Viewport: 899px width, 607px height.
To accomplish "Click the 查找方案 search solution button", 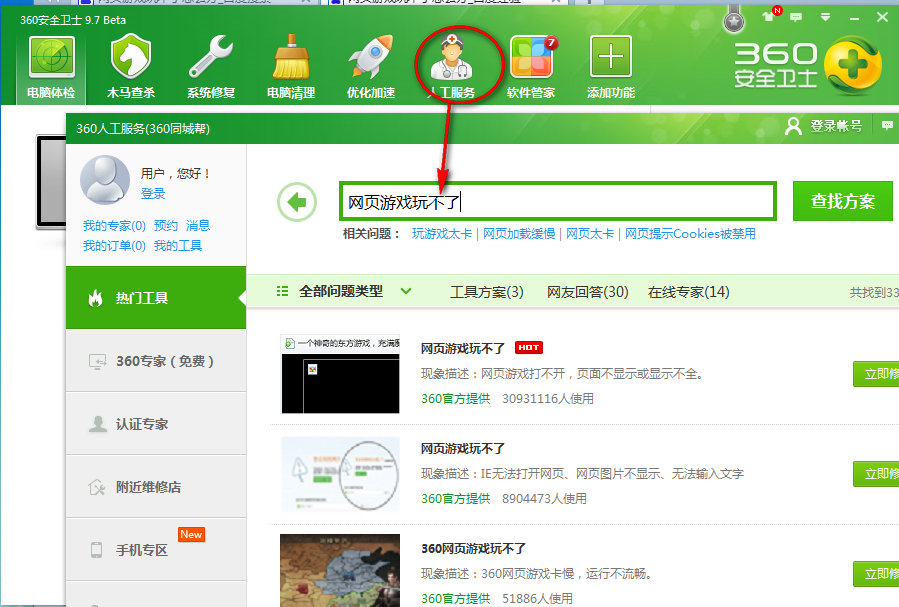I will (x=843, y=200).
